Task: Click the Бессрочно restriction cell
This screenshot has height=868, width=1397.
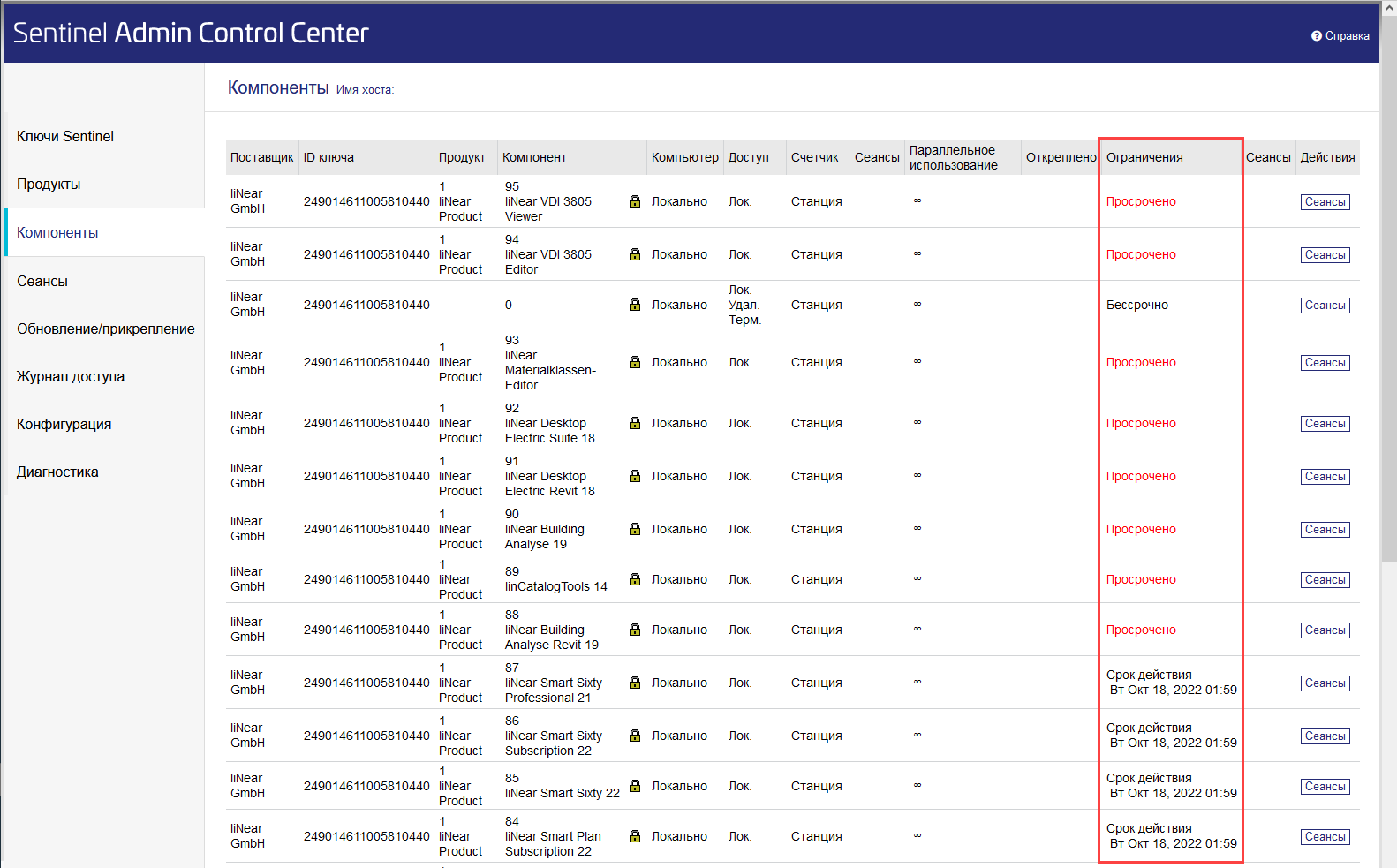Action: 1137,305
